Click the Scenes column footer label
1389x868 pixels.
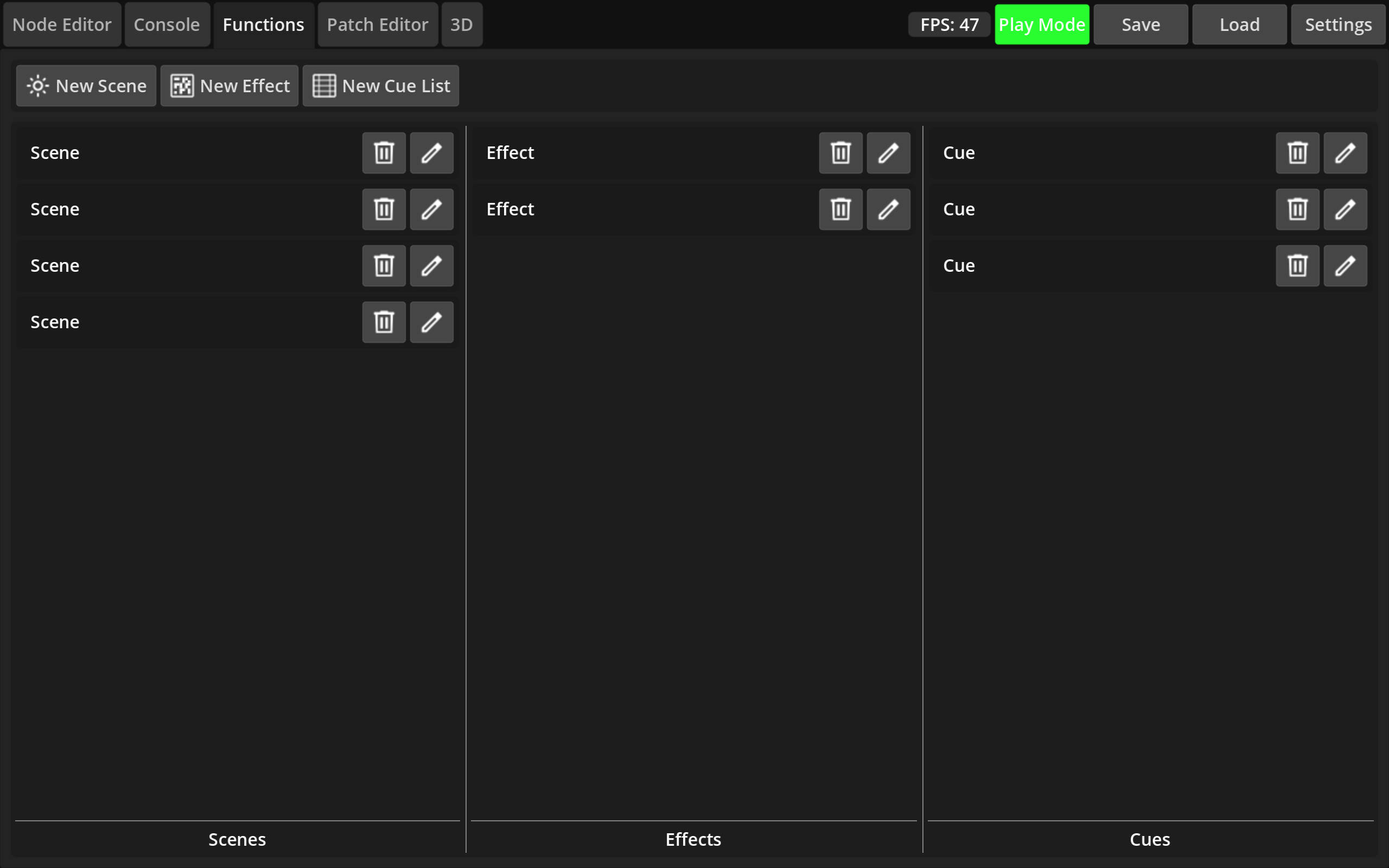point(237,839)
